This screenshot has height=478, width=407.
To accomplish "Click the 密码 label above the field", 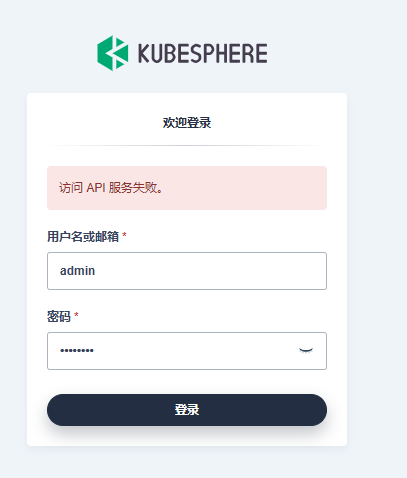I will pyautogui.click(x=59, y=316).
